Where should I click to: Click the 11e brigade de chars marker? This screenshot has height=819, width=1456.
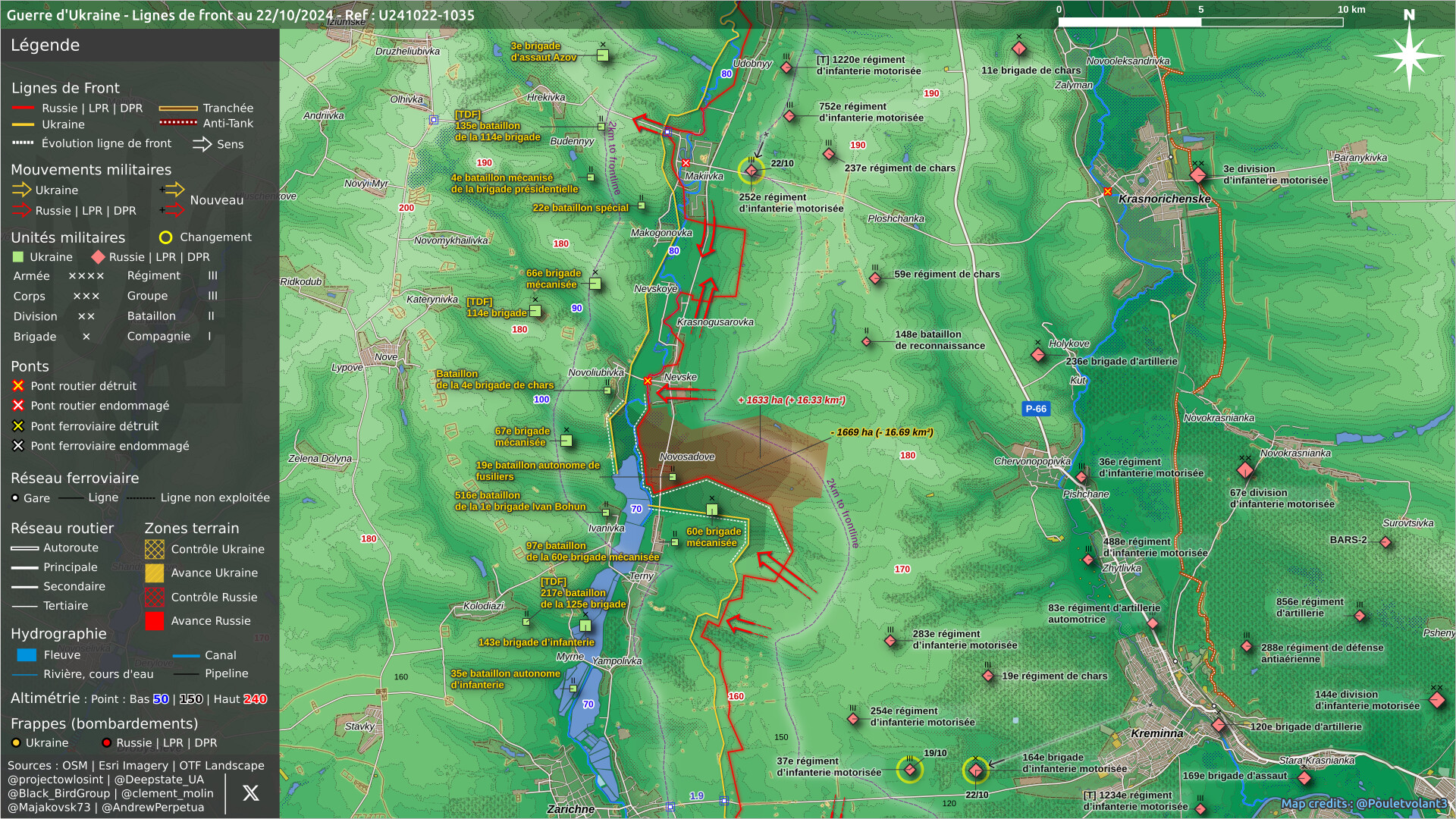click(x=1019, y=49)
